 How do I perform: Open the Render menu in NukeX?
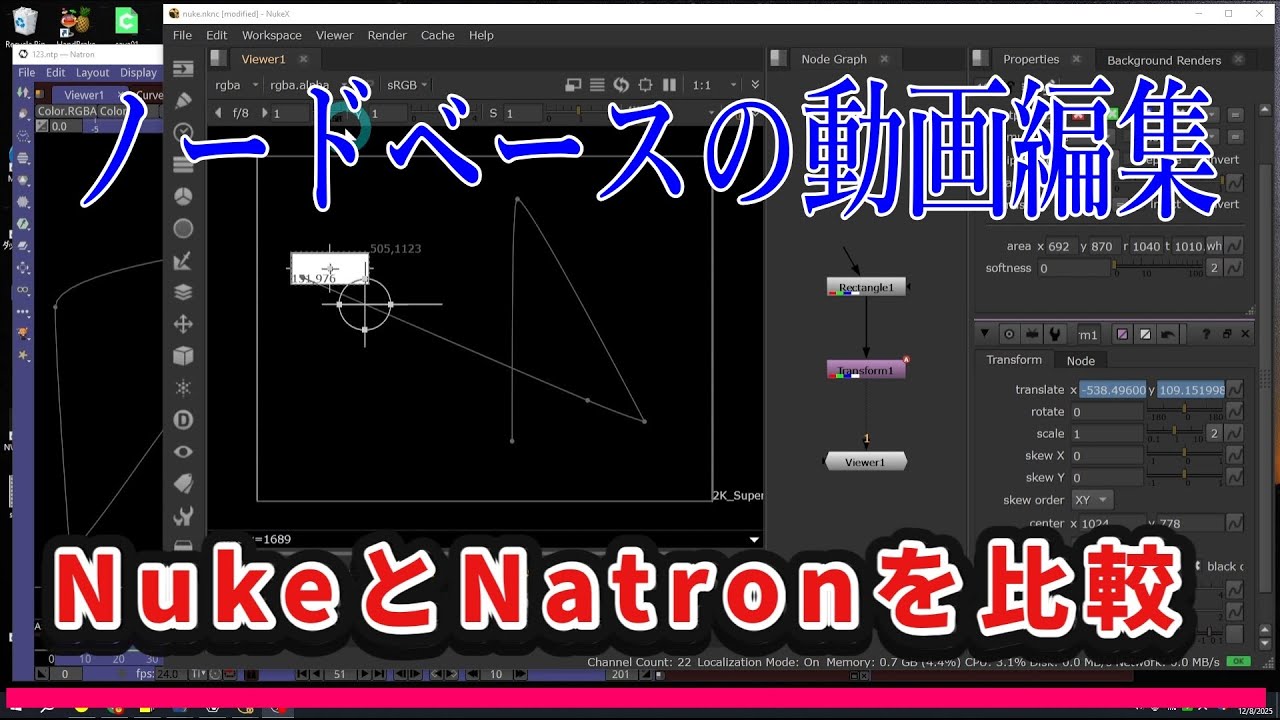pyautogui.click(x=387, y=35)
